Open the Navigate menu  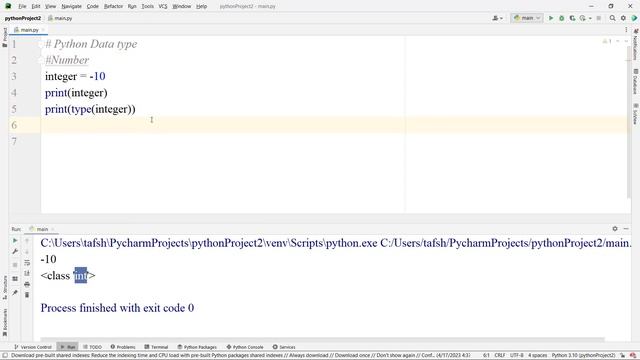pyautogui.click(x=71, y=6)
